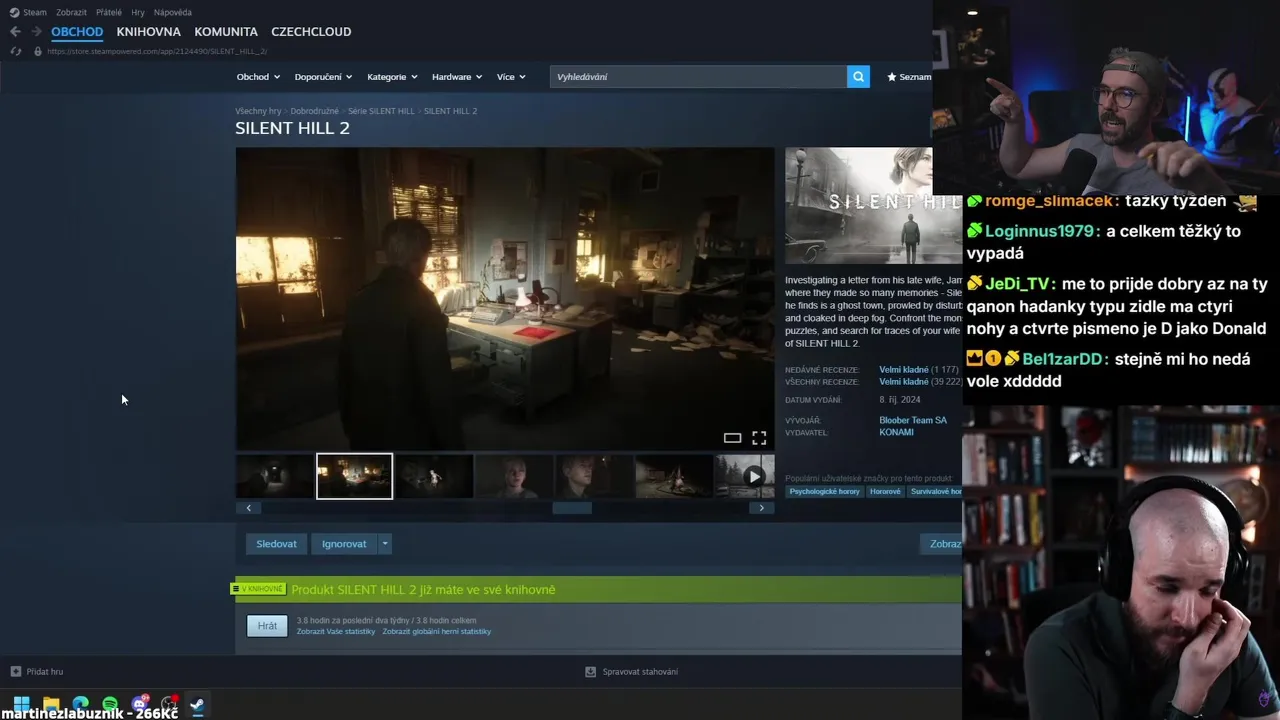Open the 'Hardware' dropdown menu

click(x=457, y=77)
